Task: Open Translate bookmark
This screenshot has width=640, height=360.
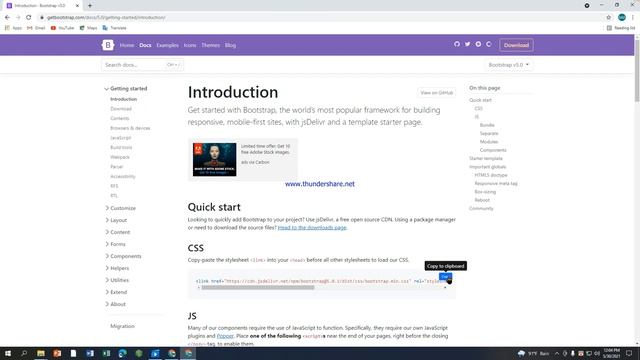Action: click(115, 28)
